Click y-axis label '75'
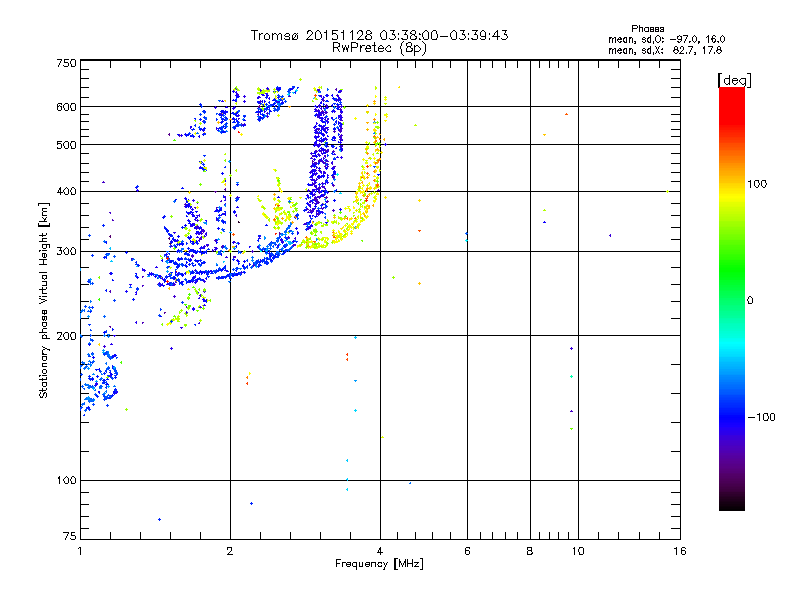Image resolution: width=800 pixels, height=600 pixels. (70, 536)
